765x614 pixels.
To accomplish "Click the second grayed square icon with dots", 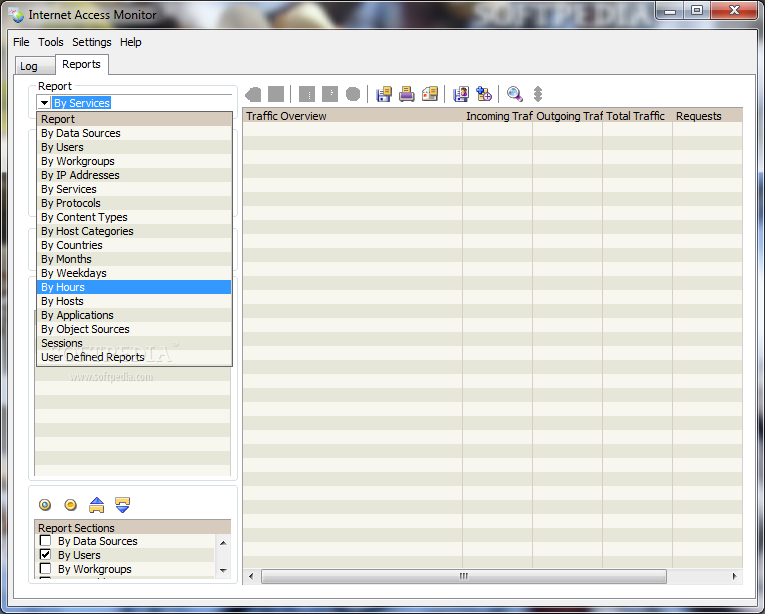I will click(330, 94).
